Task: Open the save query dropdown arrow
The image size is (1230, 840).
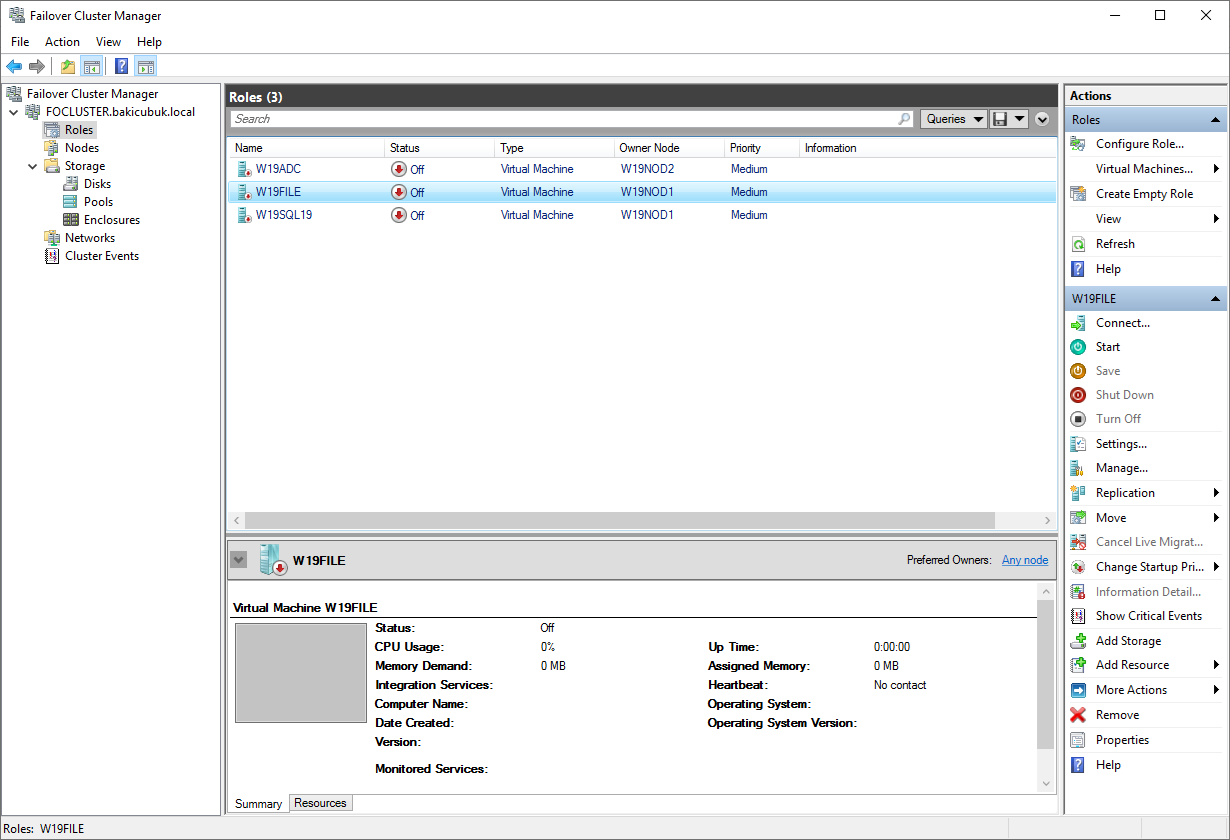Action: coord(1019,119)
